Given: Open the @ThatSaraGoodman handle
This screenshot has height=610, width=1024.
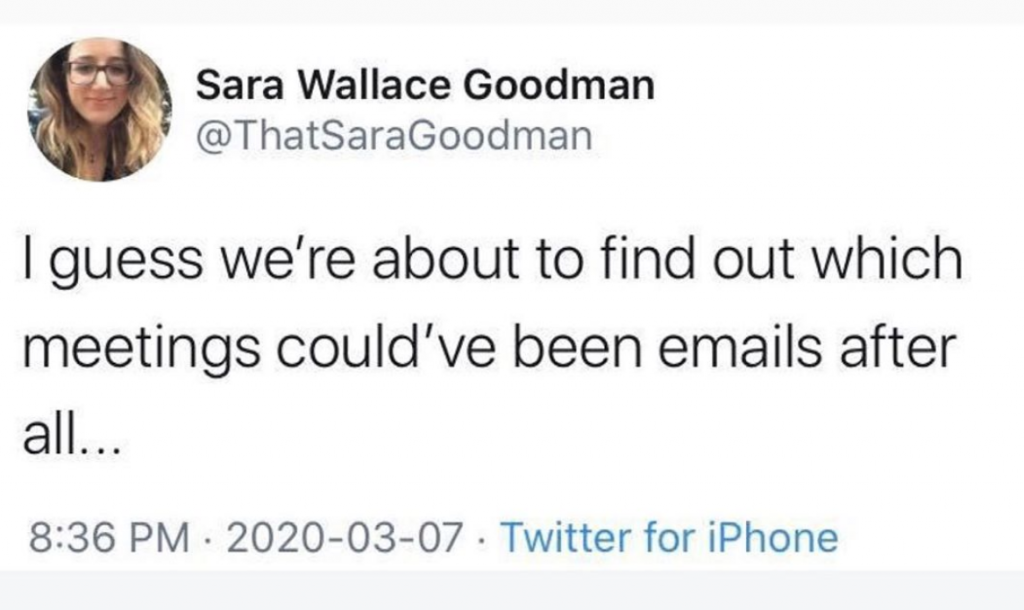Looking at the screenshot, I should tap(394, 136).
